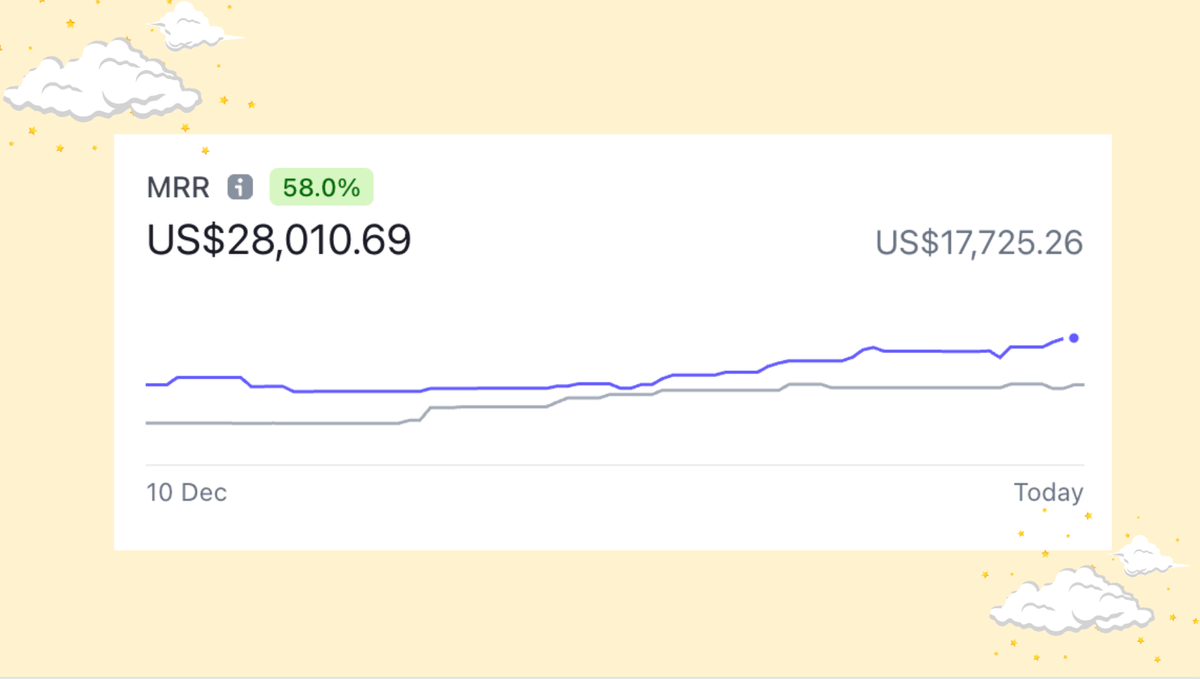Viewport: 1200px width, 679px height.
Task: Click the small cloud above the large top-left cloud
Action: coord(195,27)
